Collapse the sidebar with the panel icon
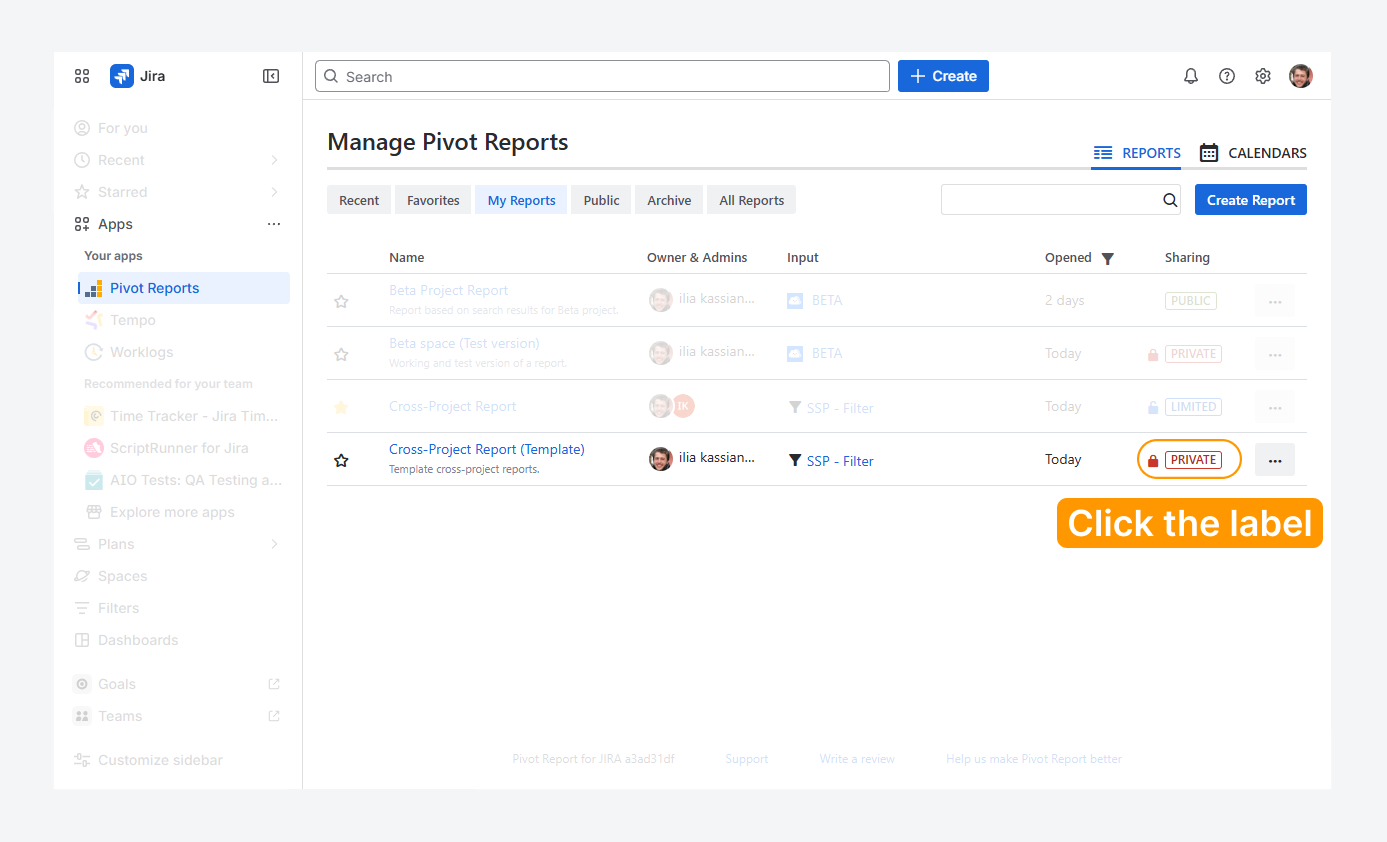Image resolution: width=1387 pixels, height=842 pixels. 271,76
